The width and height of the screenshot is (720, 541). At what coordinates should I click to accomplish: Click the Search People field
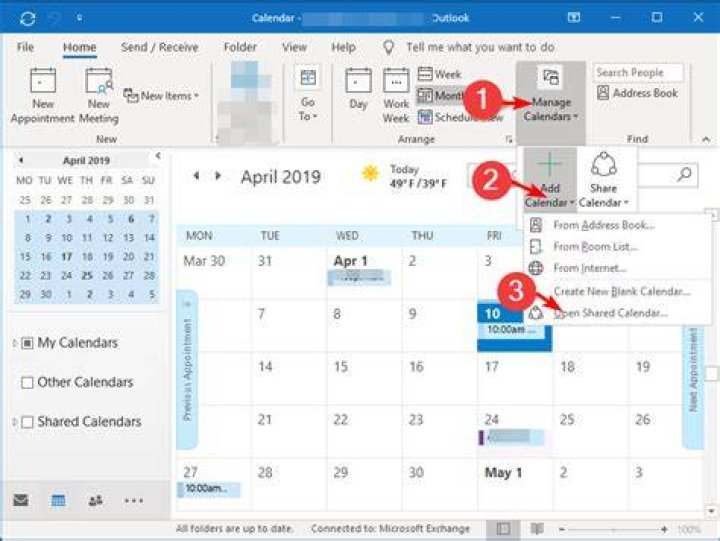[x=638, y=73]
